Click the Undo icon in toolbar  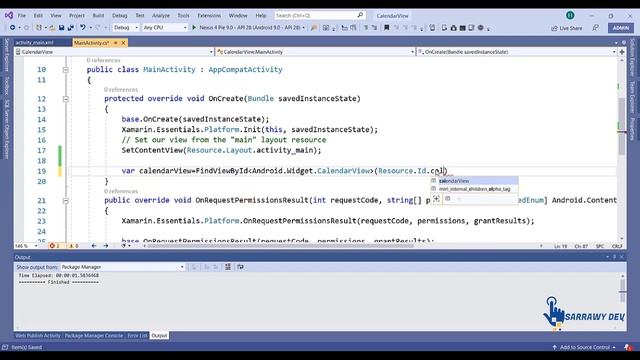point(83,27)
